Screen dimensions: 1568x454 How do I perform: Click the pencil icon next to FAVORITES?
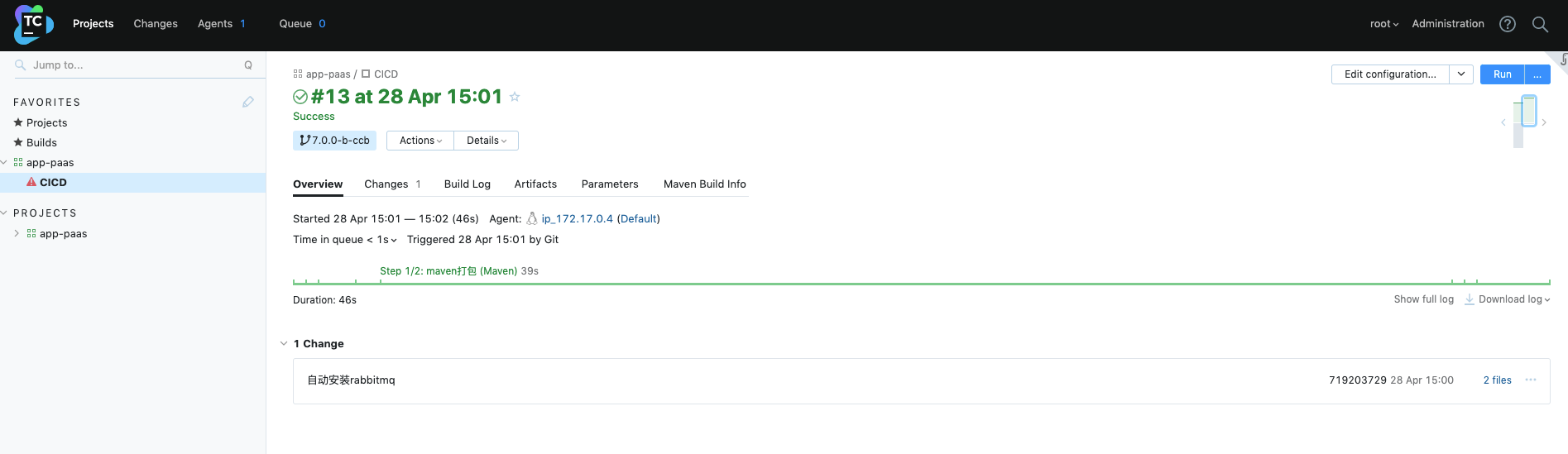point(248,102)
